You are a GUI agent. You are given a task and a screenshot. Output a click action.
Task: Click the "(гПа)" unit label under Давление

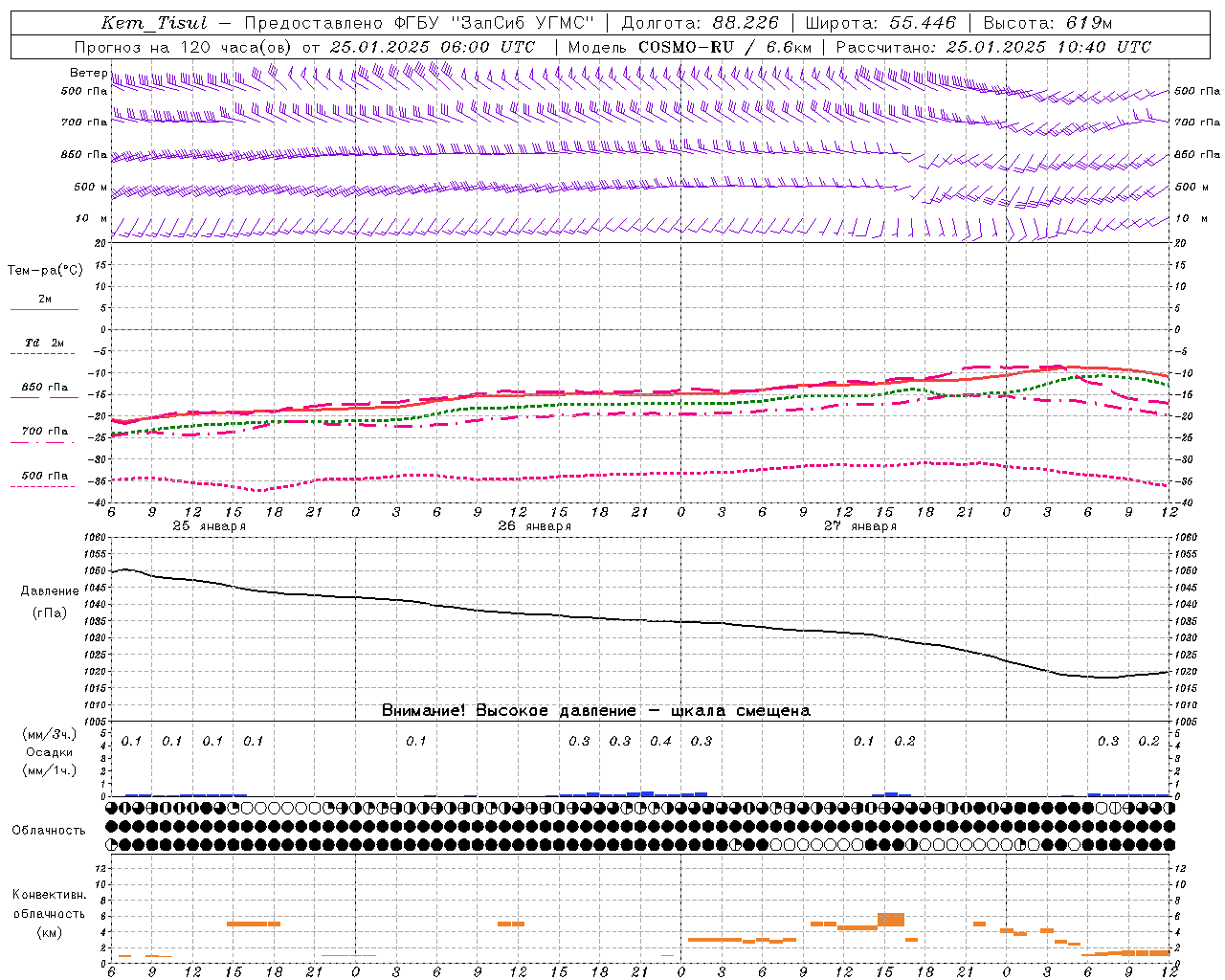click(50, 612)
